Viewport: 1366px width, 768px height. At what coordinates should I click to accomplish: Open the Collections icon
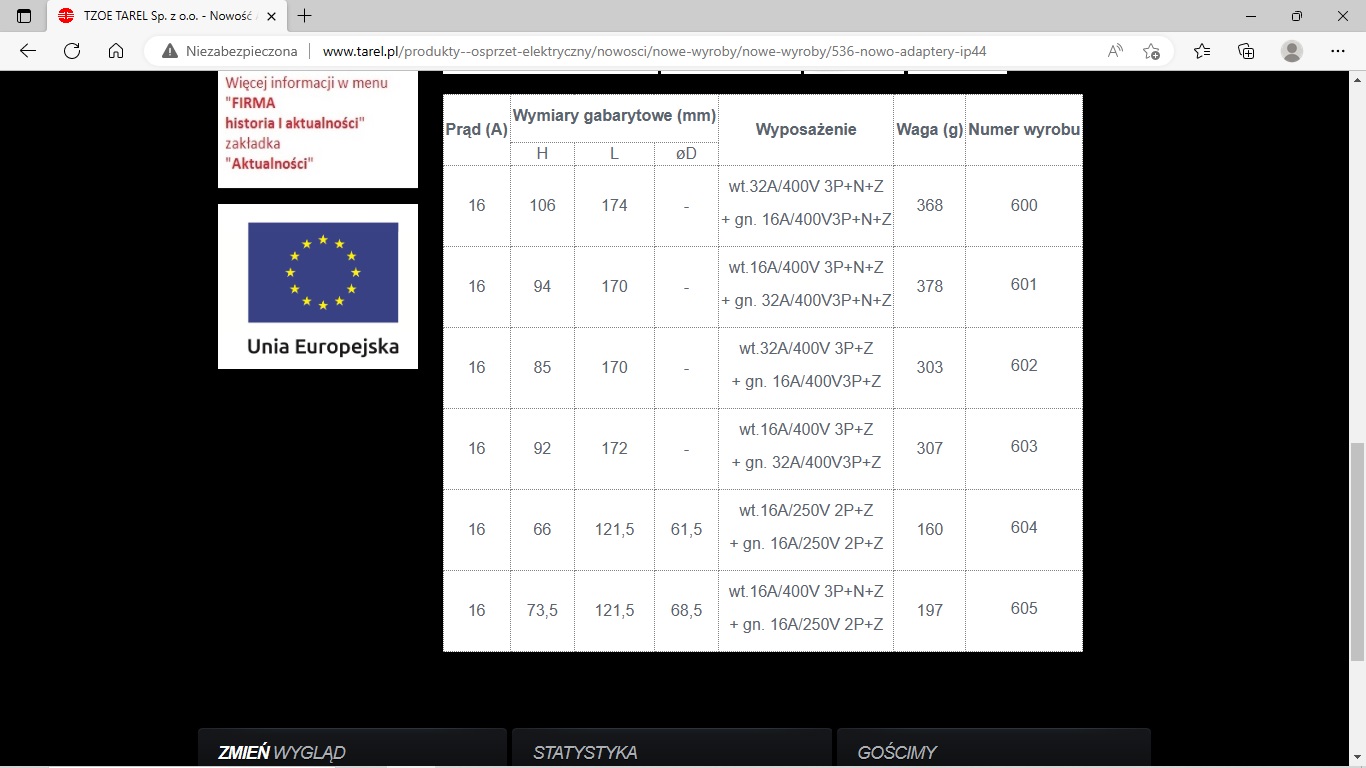pos(1246,51)
